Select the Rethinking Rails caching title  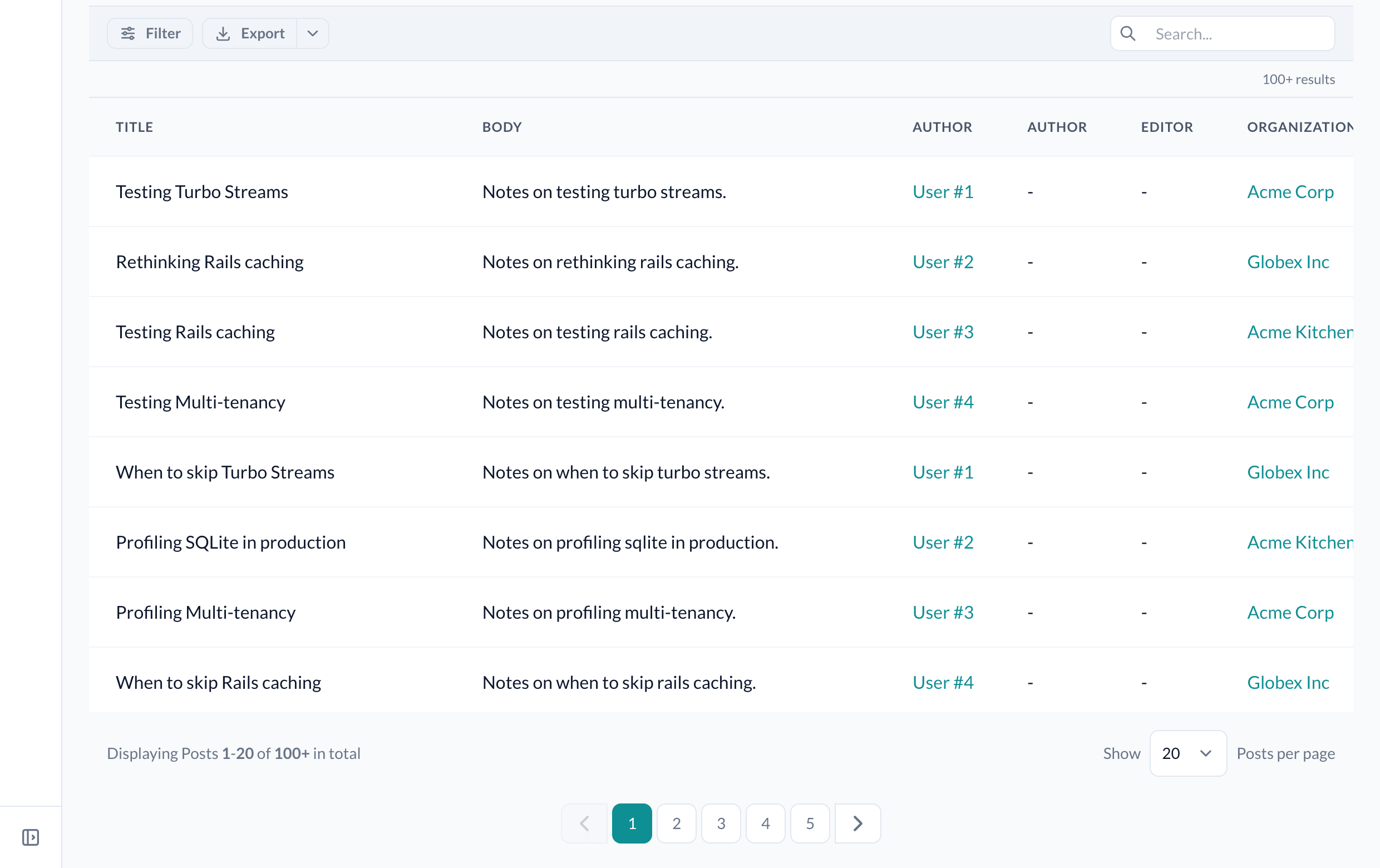coord(210,262)
